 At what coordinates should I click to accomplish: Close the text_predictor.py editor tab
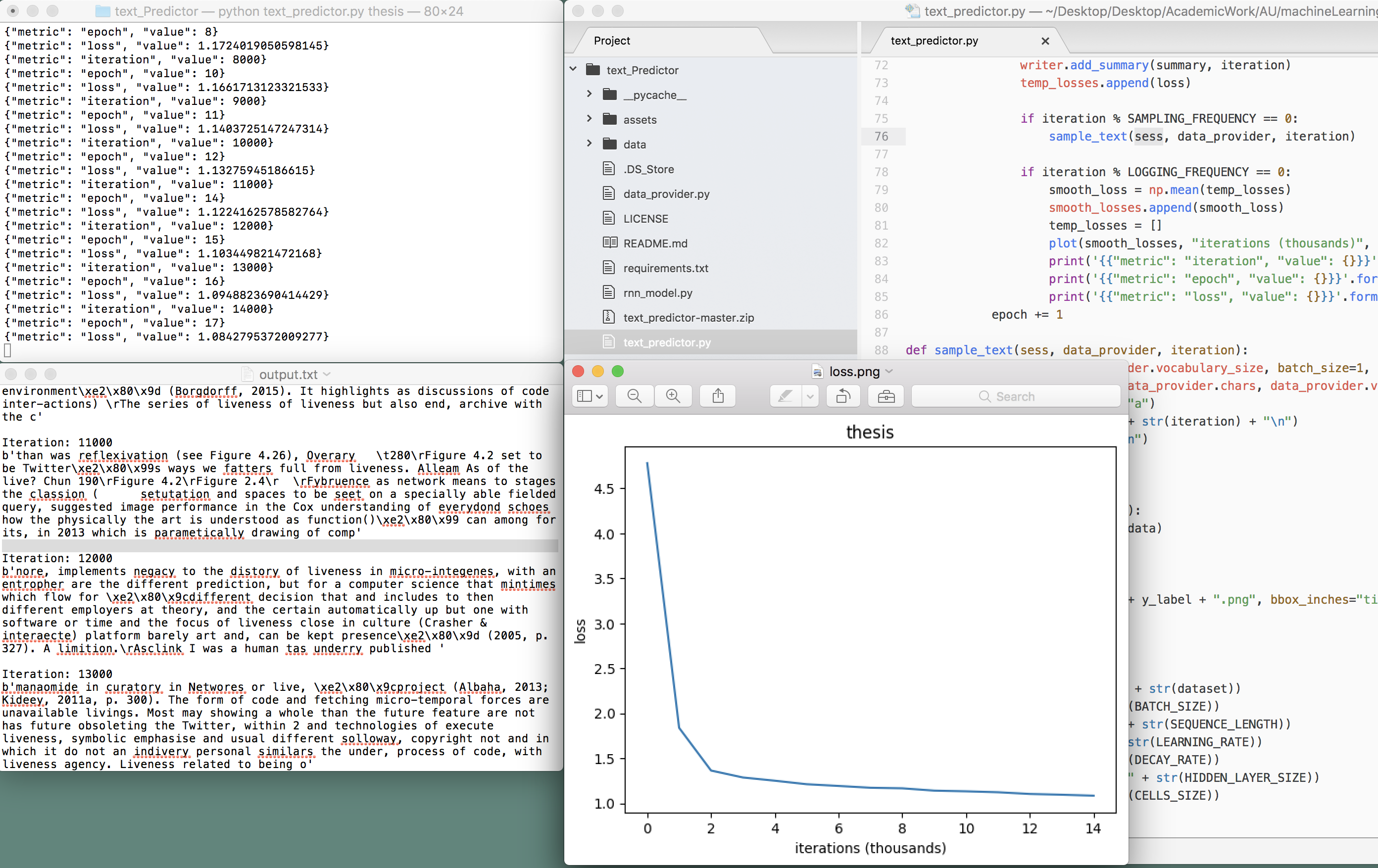[x=1045, y=41]
